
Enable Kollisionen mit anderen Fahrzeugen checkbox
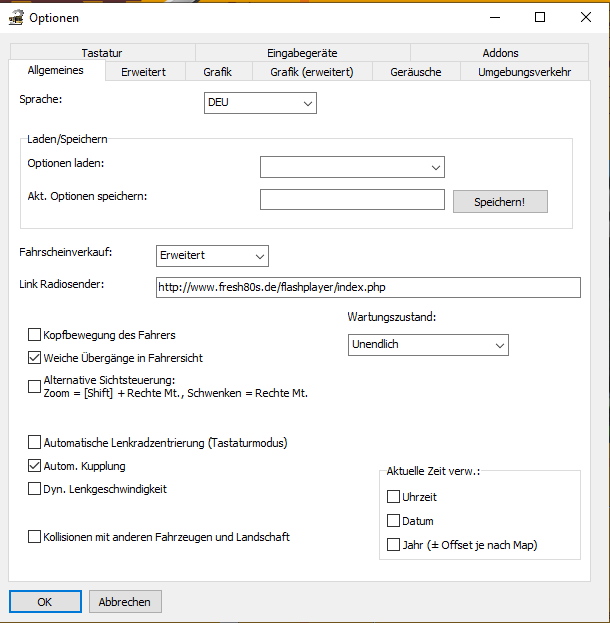pos(35,537)
